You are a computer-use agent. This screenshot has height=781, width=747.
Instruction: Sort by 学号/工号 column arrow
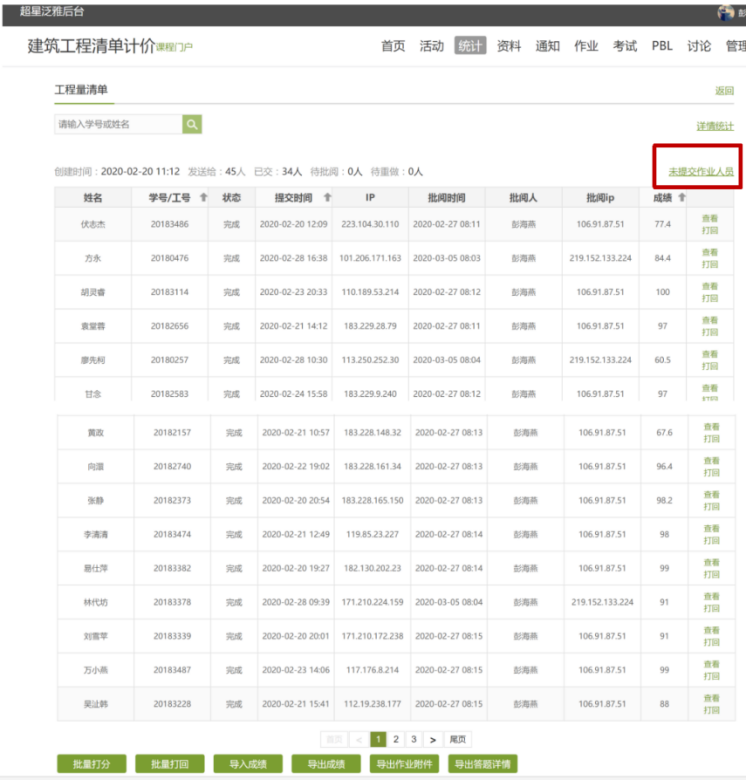coord(204,197)
